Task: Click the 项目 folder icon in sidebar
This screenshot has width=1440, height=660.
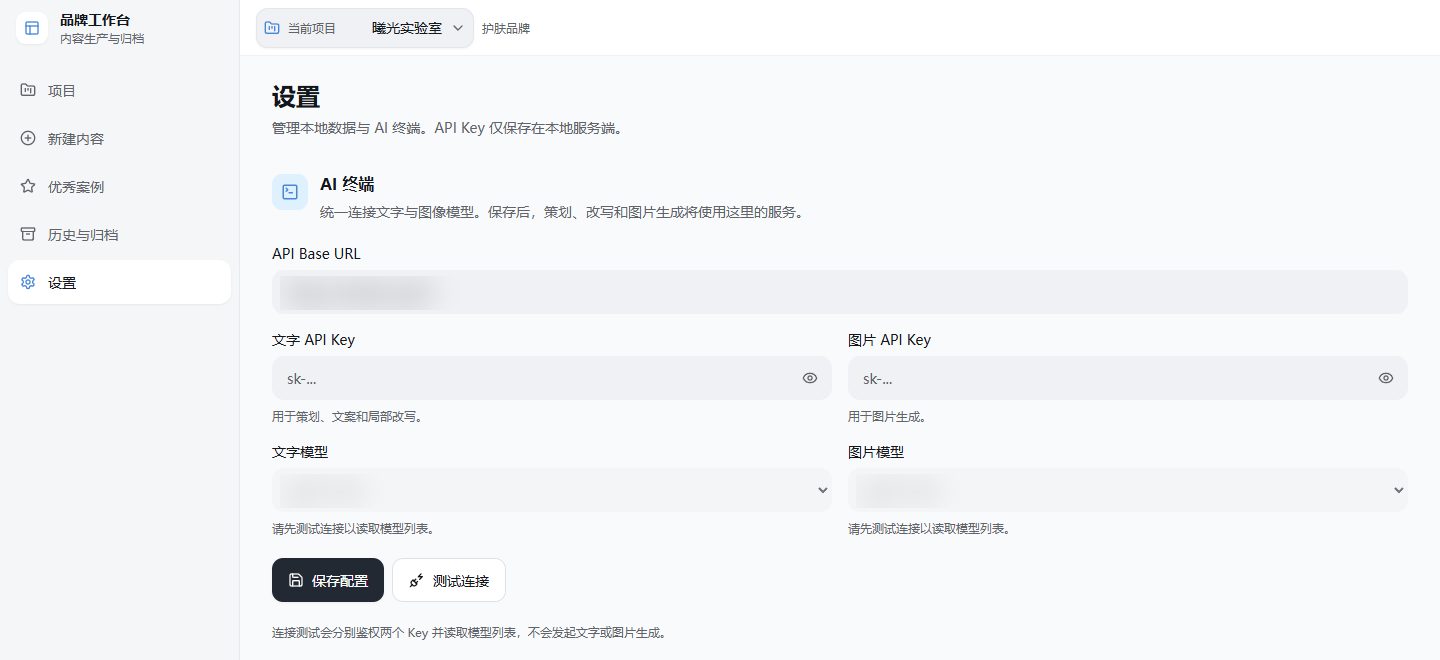Action: pos(28,90)
